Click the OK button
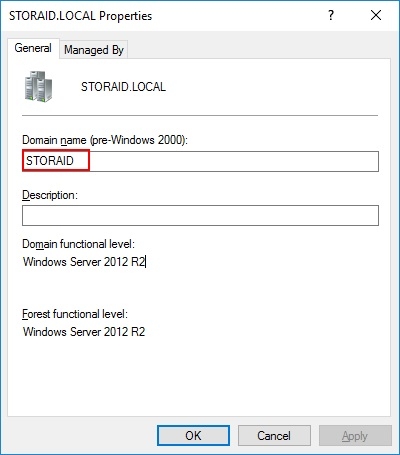This screenshot has width=400, height=455. pos(193,435)
